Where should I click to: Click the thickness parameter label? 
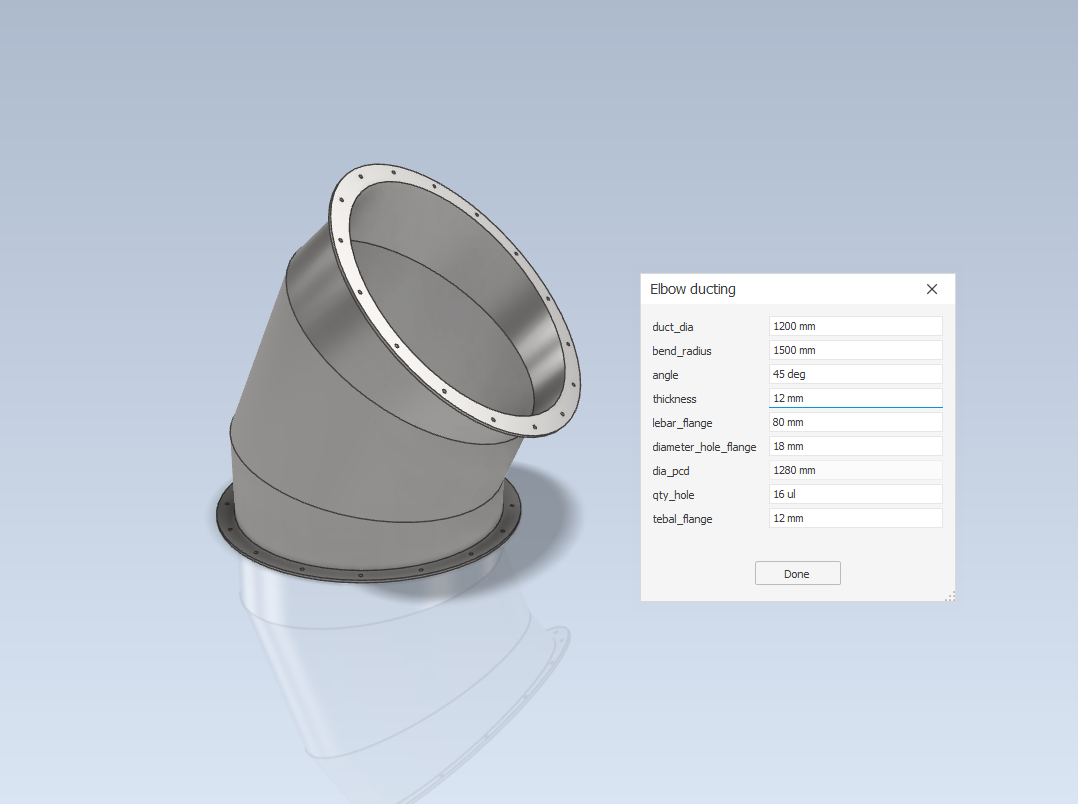tap(674, 400)
